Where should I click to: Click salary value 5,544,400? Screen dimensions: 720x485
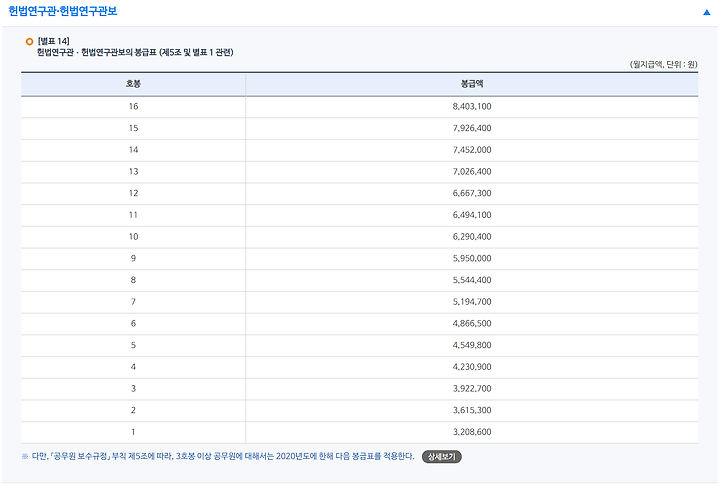pyautogui.click(x=472, y=280)
